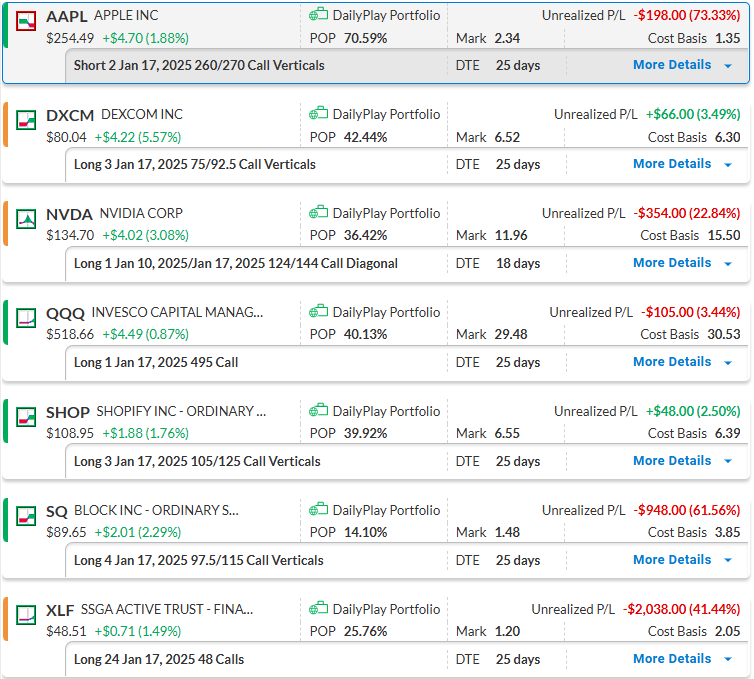
Task: Click the NVDA DTE value 18 days
Action: coord(518,264)
